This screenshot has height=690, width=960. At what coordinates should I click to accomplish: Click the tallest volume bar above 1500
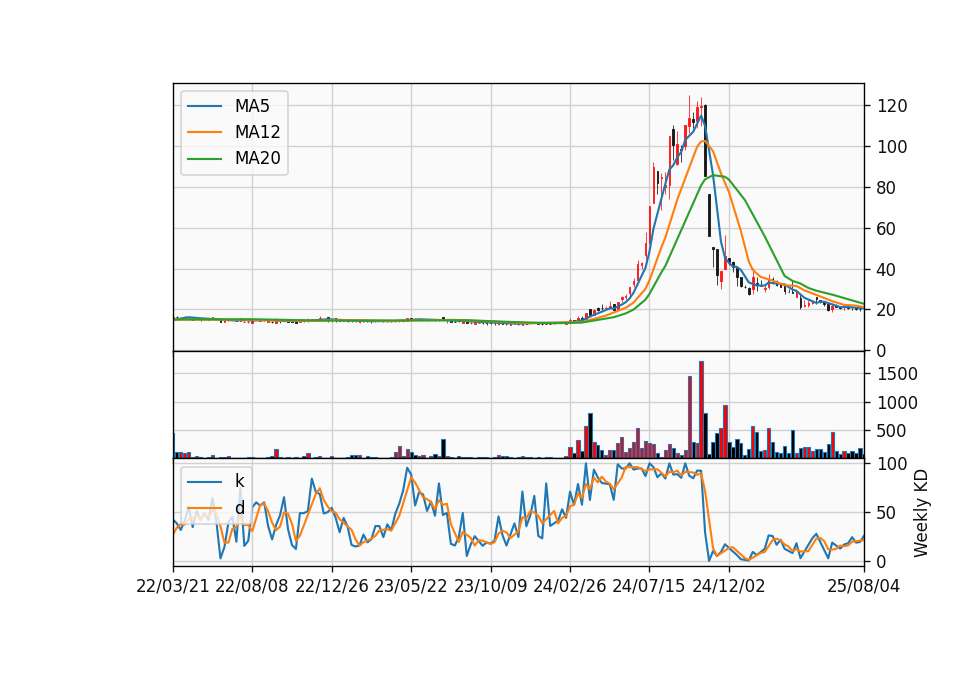(702, 410)
